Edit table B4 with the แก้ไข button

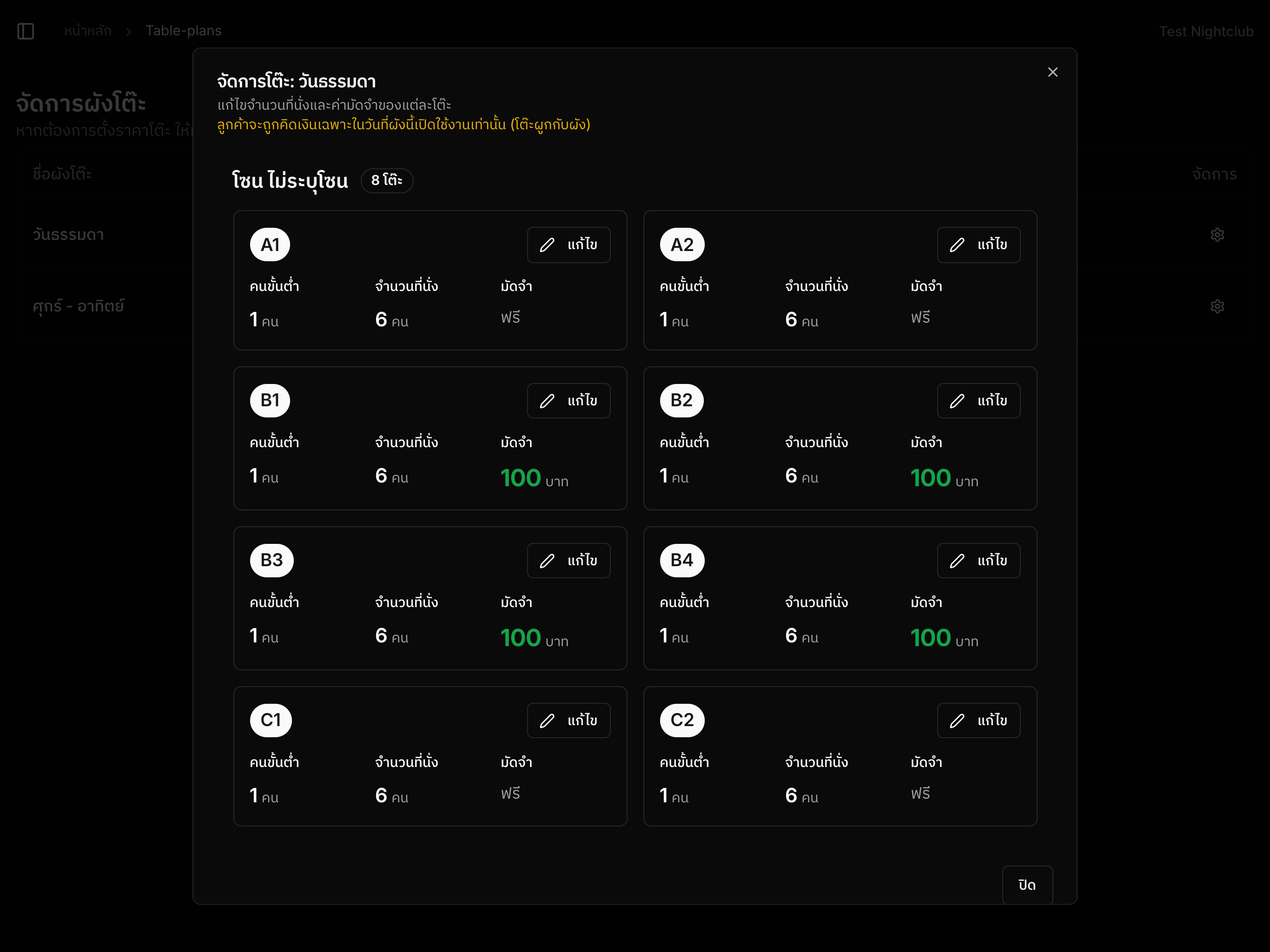point(979,561)
